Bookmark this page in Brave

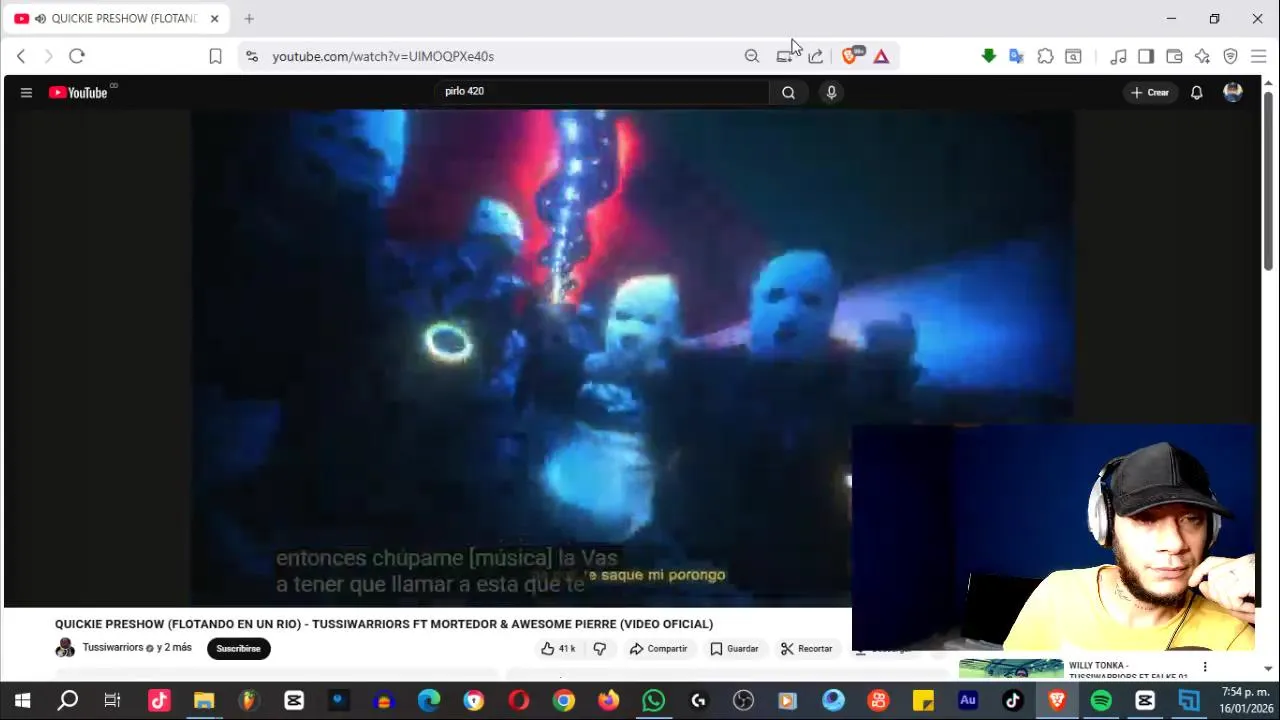click(x=215, y=56)
